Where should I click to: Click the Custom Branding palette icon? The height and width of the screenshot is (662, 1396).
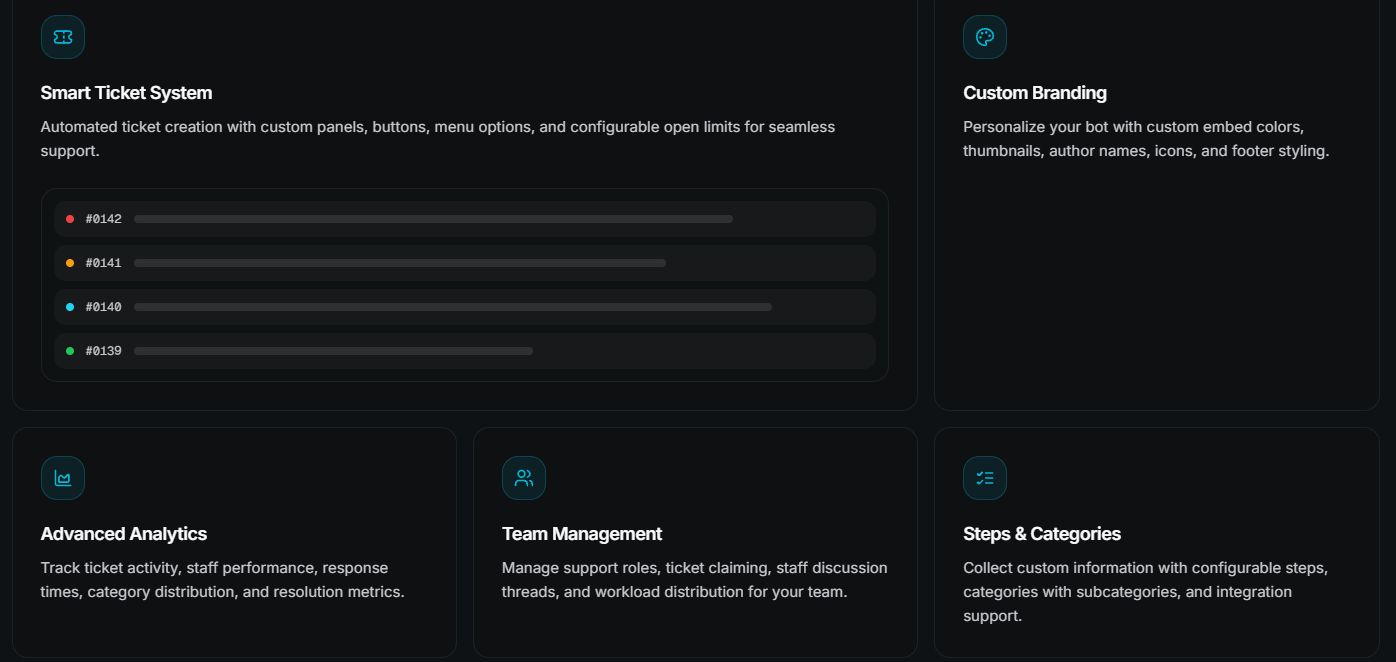click(985, 37)
